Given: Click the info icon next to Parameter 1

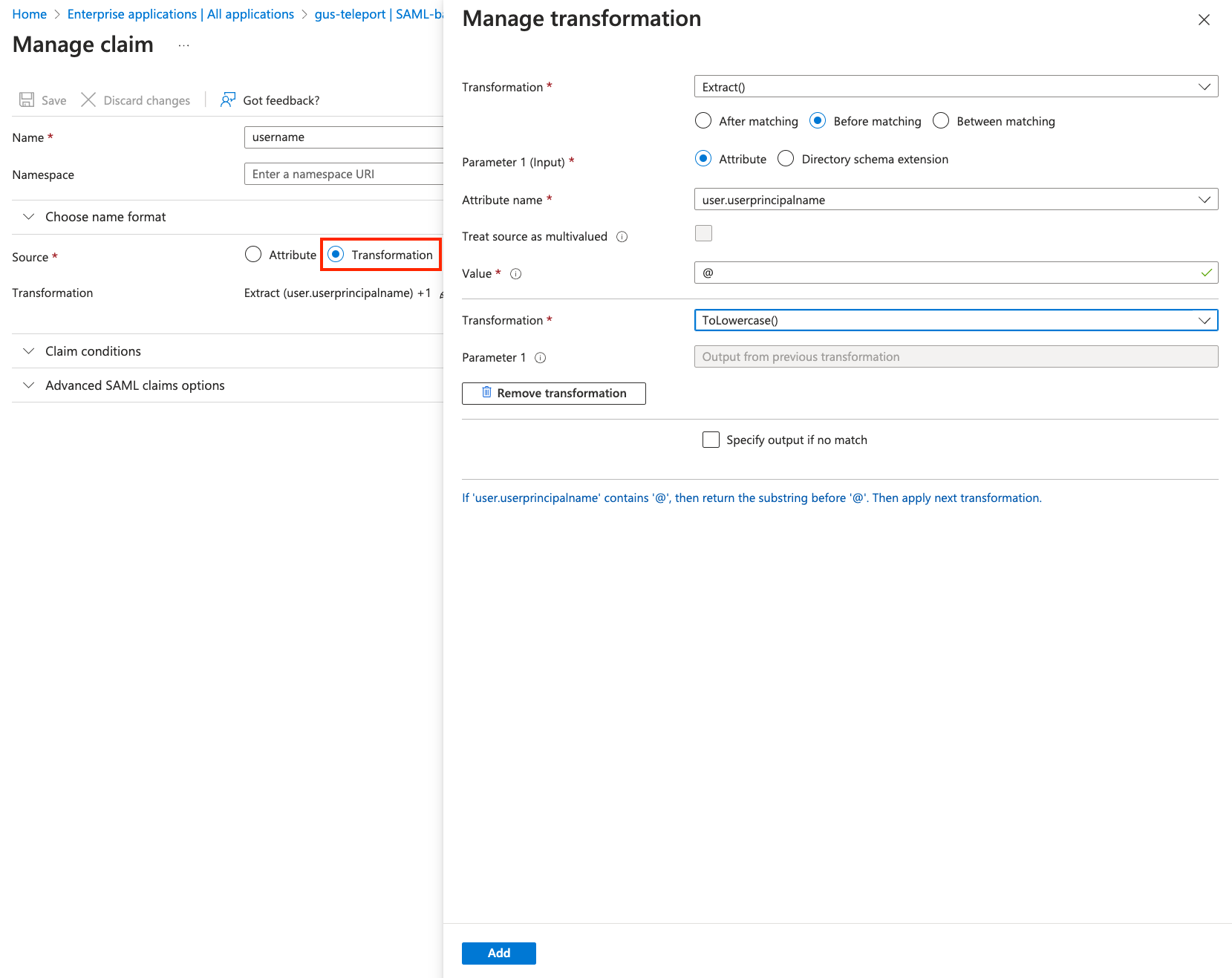Looking at the screenshot, I should [x=541, y=358].
